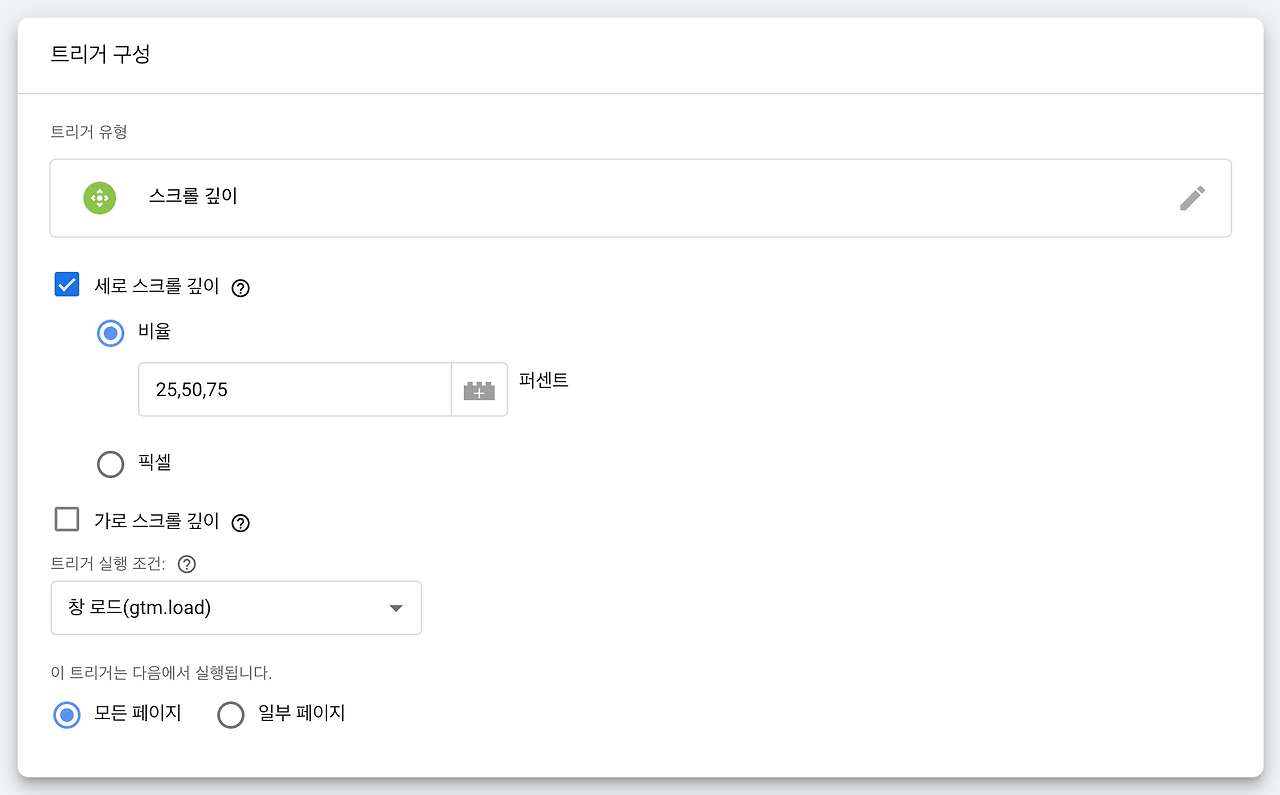Viewport: 1280px width, 795px height.
Task: Click the 트리거 유형 section label
Action: (x=89, y=132)
